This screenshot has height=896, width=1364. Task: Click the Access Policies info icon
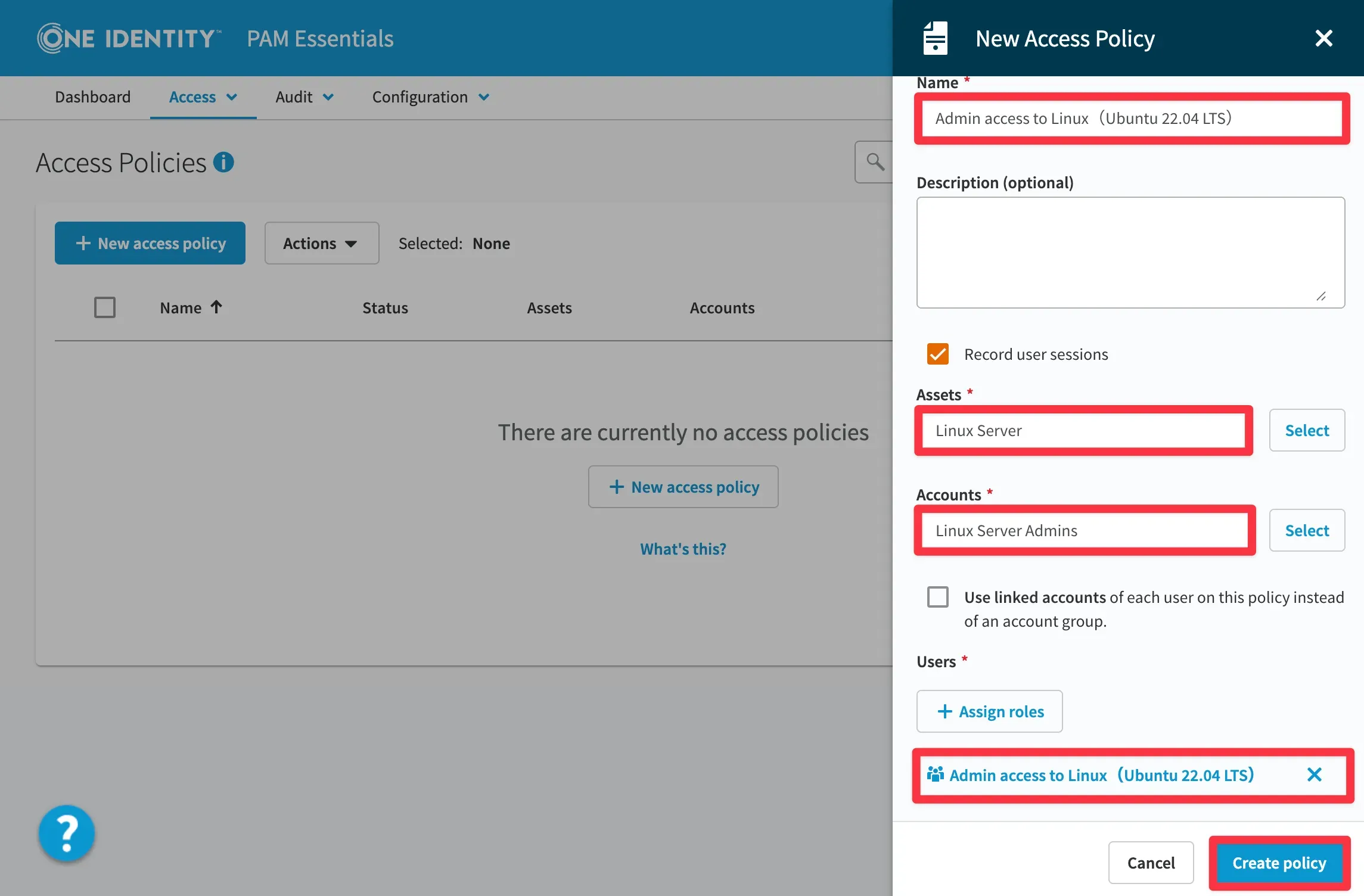[223, 162]
